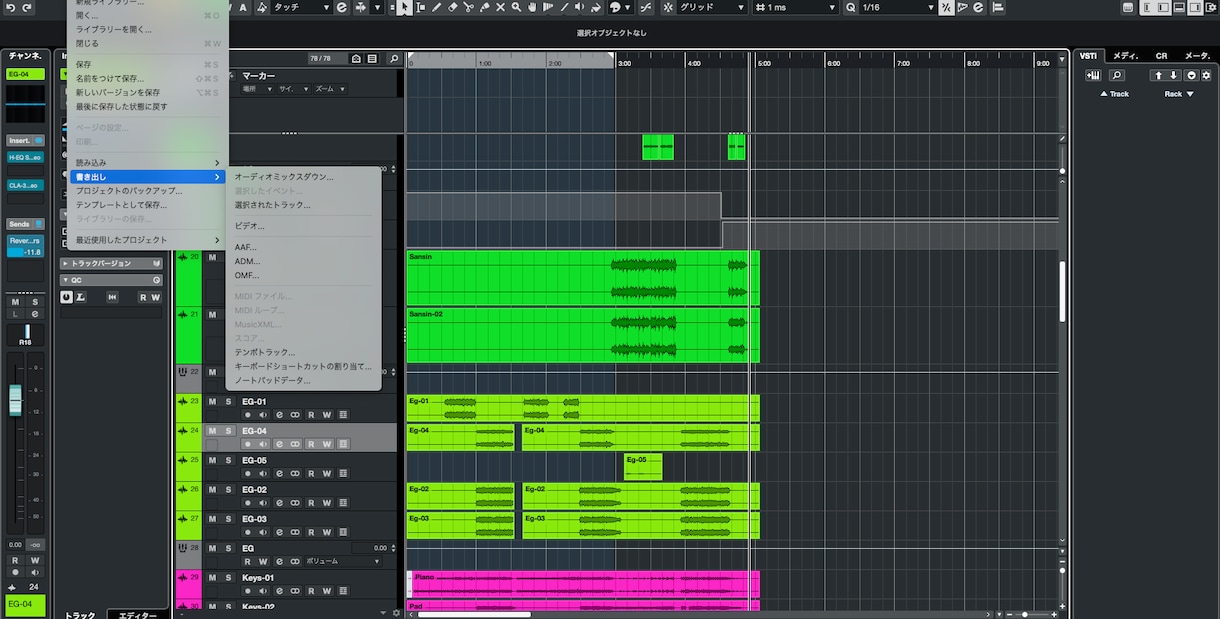Open the marker ズーム dropdown
Image resolution: width=1220 pixels, height=619 pixels.
pyautogui.click(x=328, y=89)
